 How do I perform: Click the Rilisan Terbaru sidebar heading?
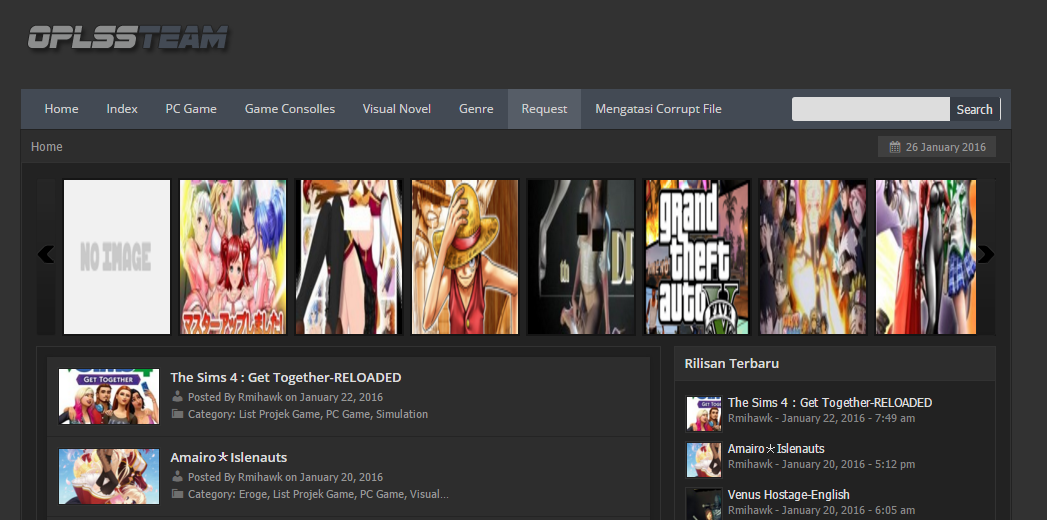click(732, 364)
